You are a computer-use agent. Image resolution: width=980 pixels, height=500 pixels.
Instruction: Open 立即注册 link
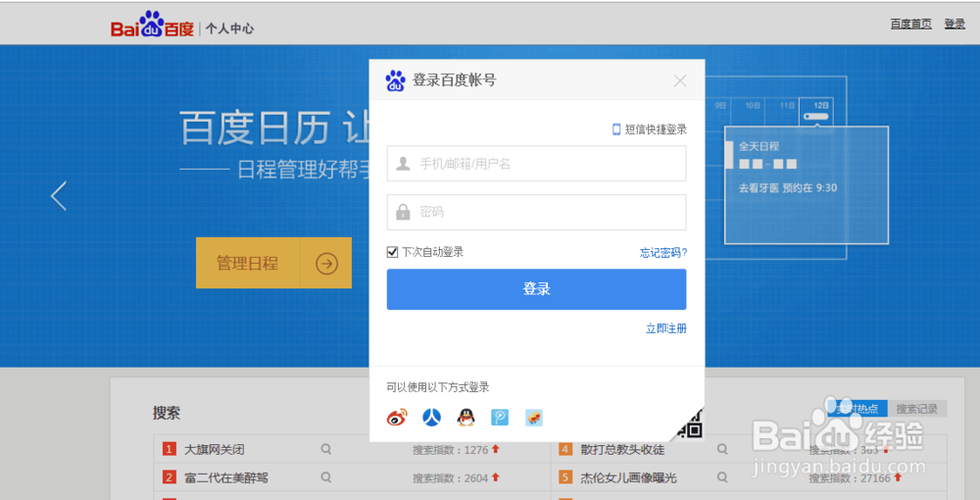pyautogui.click(x=666, y=328)
